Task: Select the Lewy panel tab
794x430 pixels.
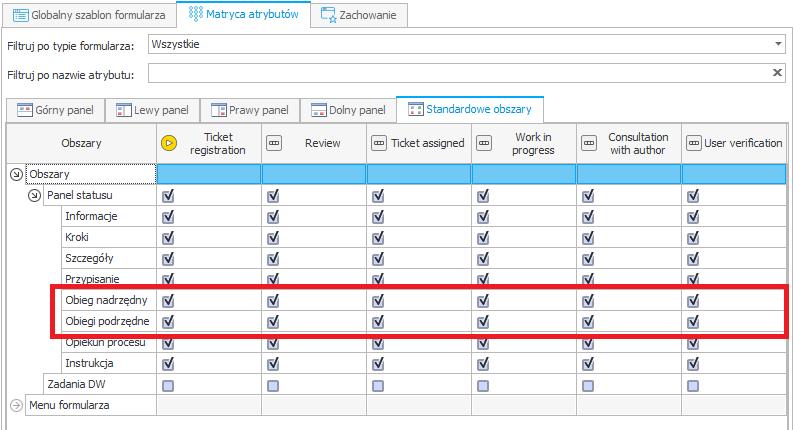Action: coord(152,110)
